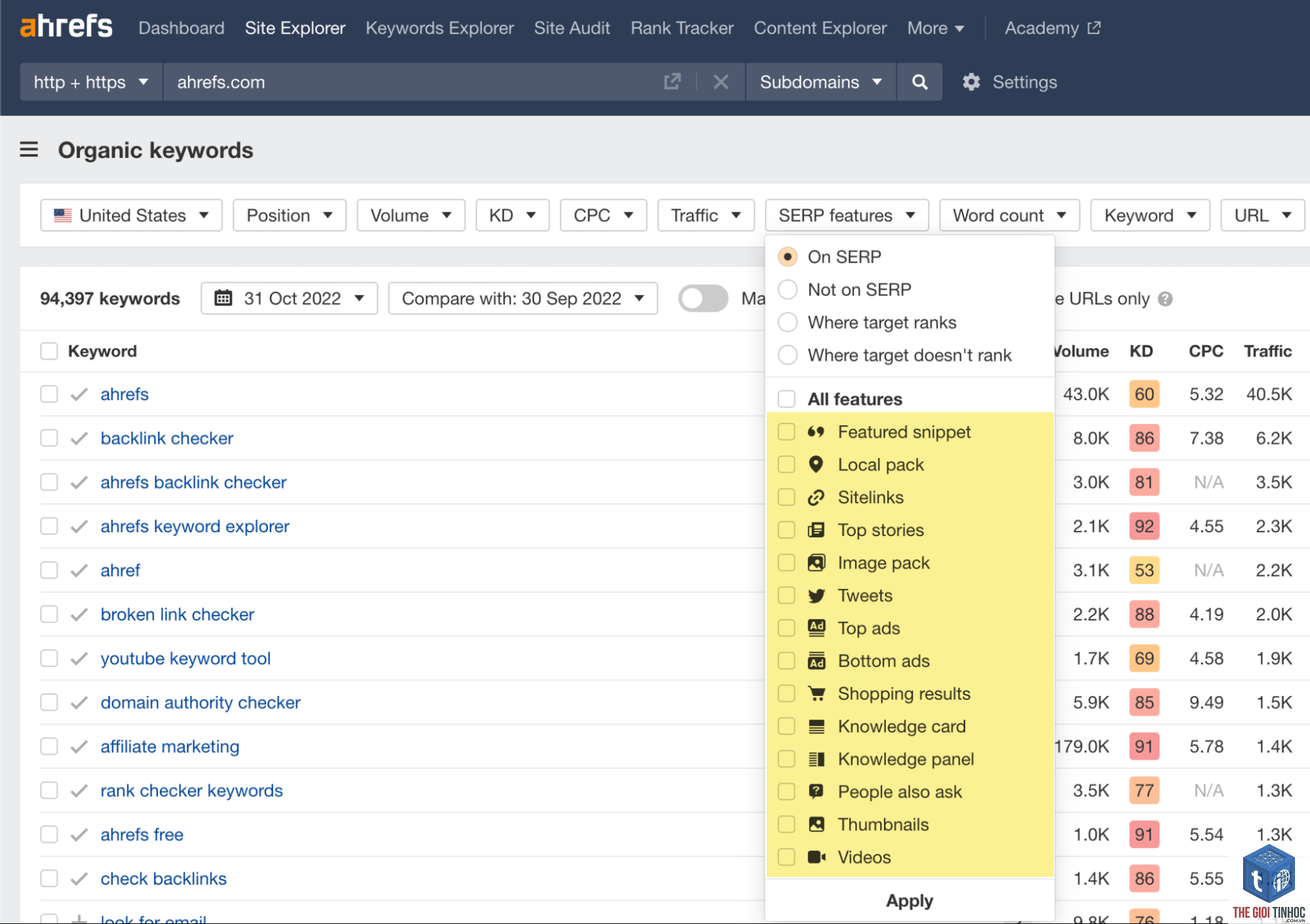Open the affiliate marketing keyword link

coord(170,746)
